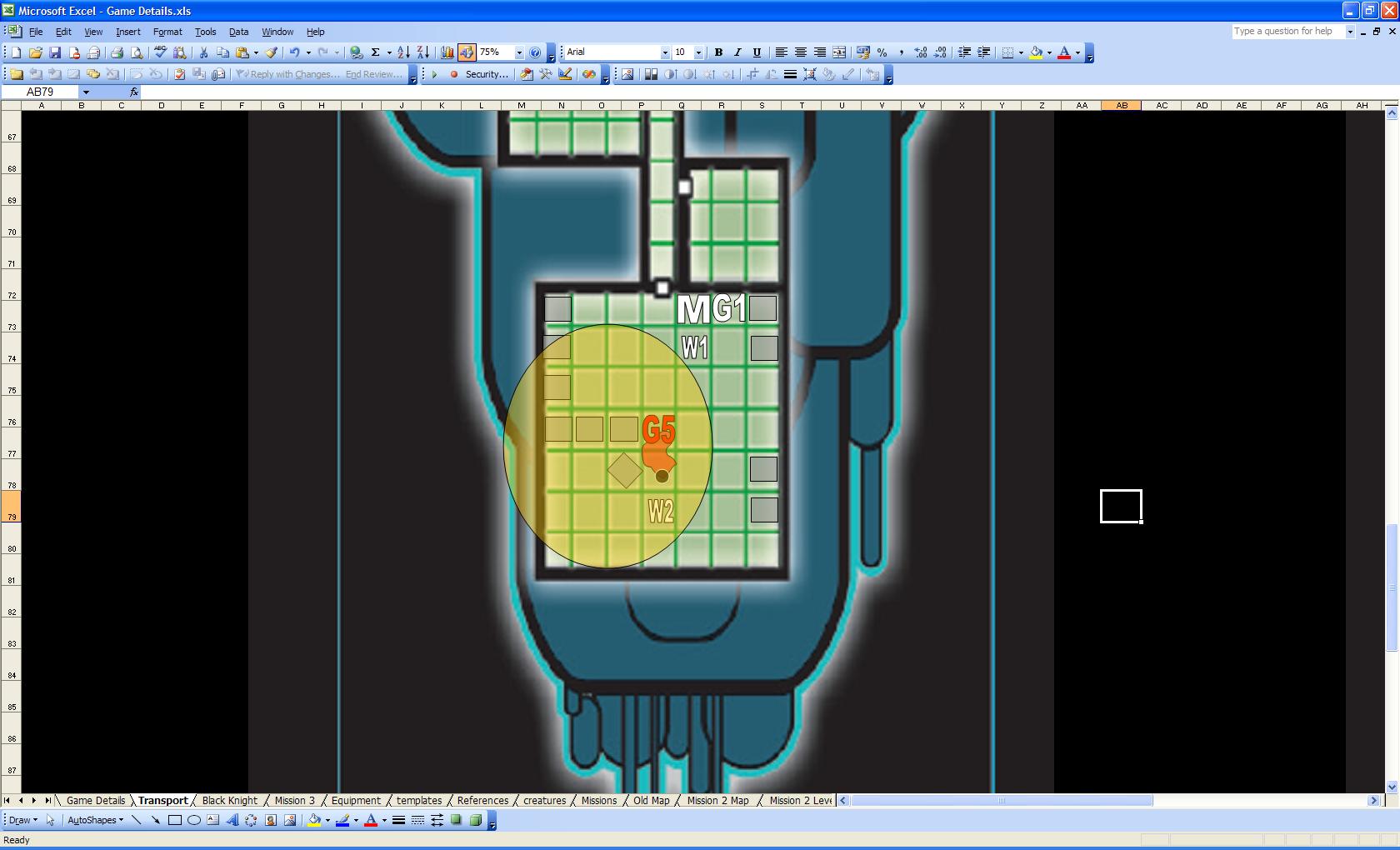Toggle Italic formatting
The image size is (1400, 850).
coord(737,52)
